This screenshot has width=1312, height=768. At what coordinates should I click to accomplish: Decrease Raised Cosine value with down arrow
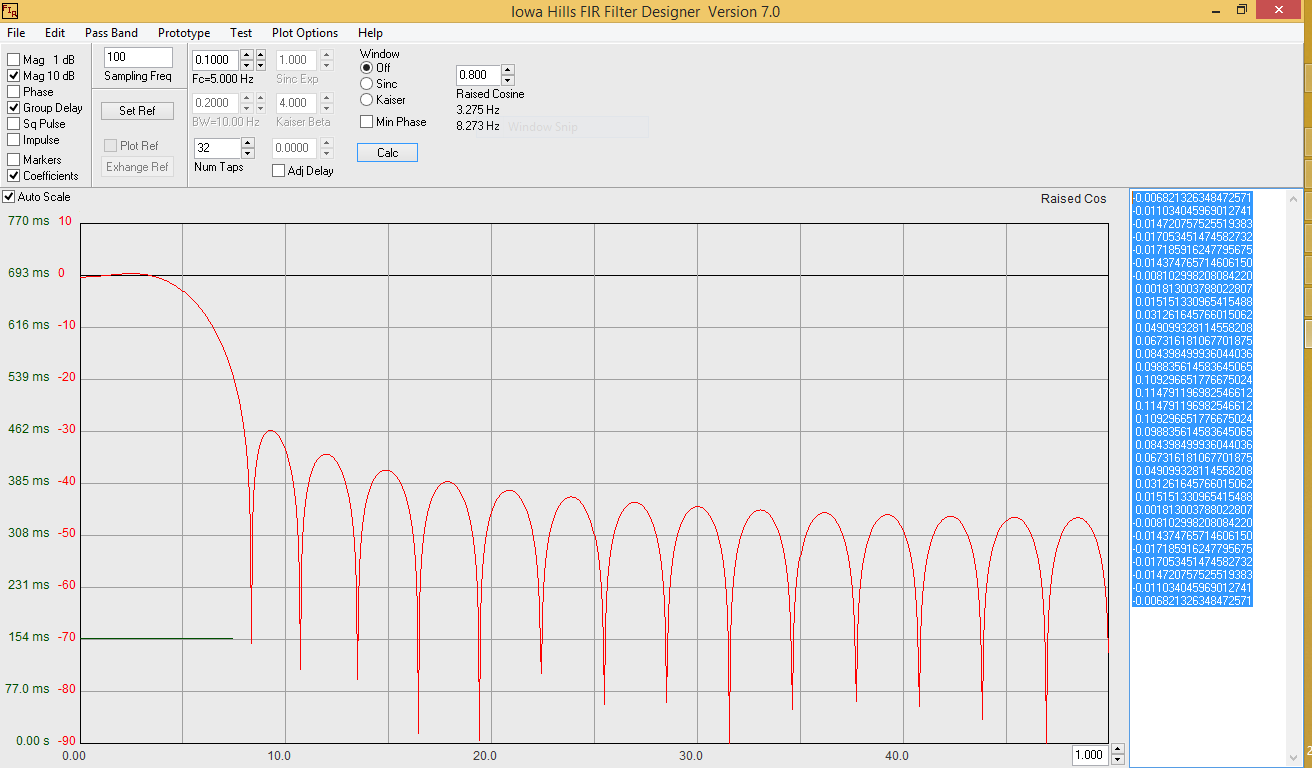click(x=508, y=80)
